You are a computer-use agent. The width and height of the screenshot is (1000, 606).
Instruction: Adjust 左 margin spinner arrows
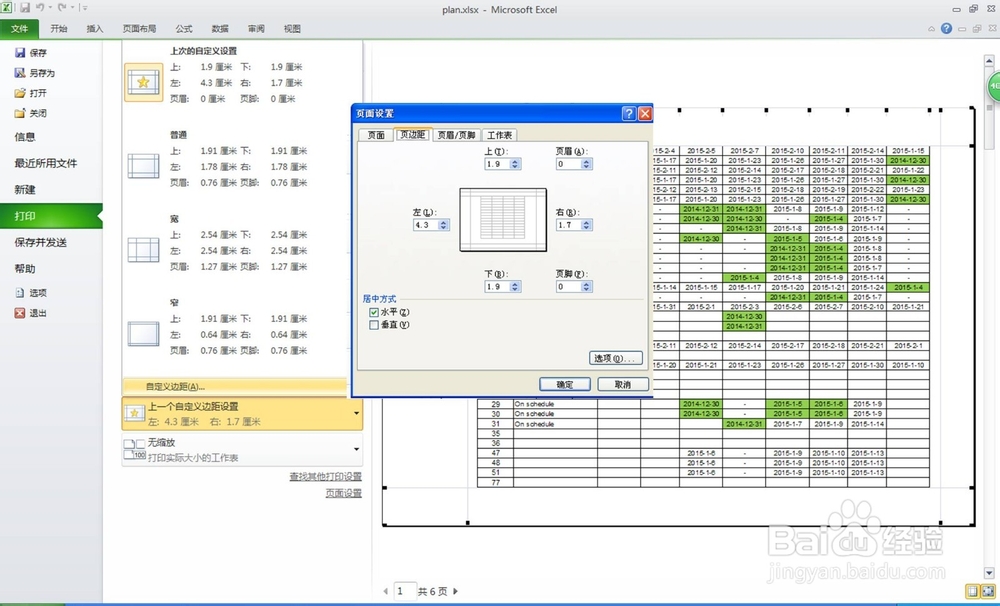point(444,225)
